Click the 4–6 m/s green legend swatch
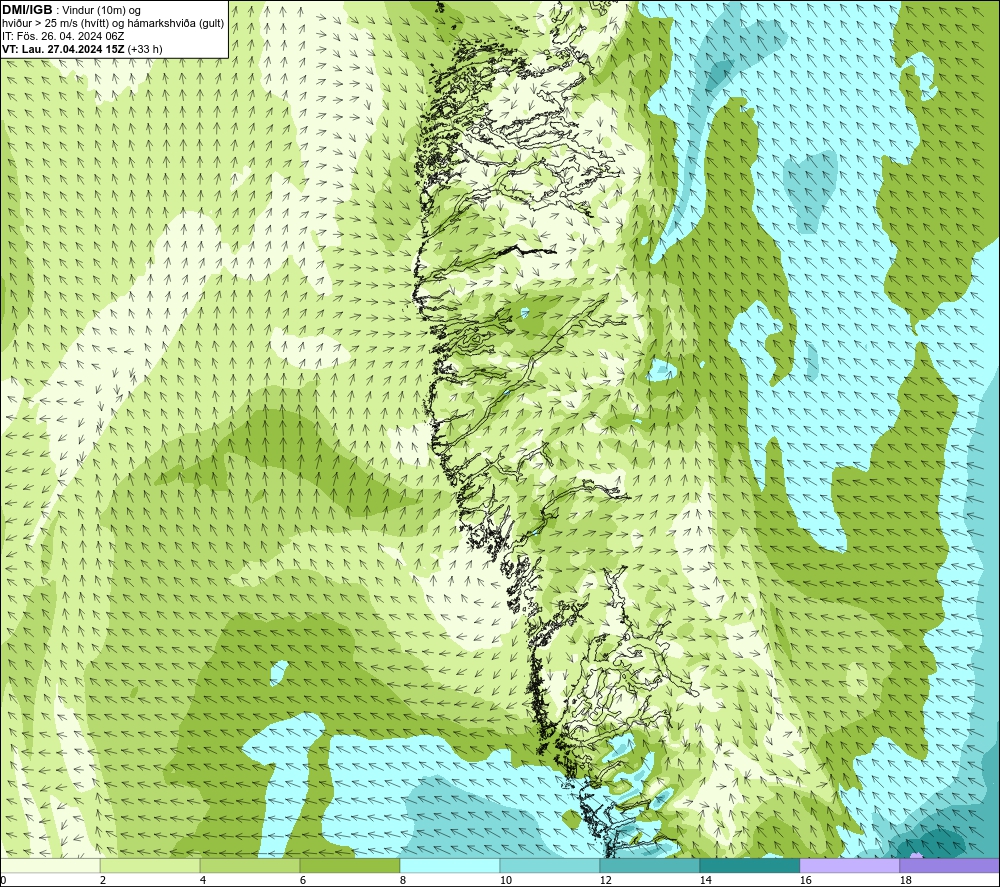 pos(250,865)
